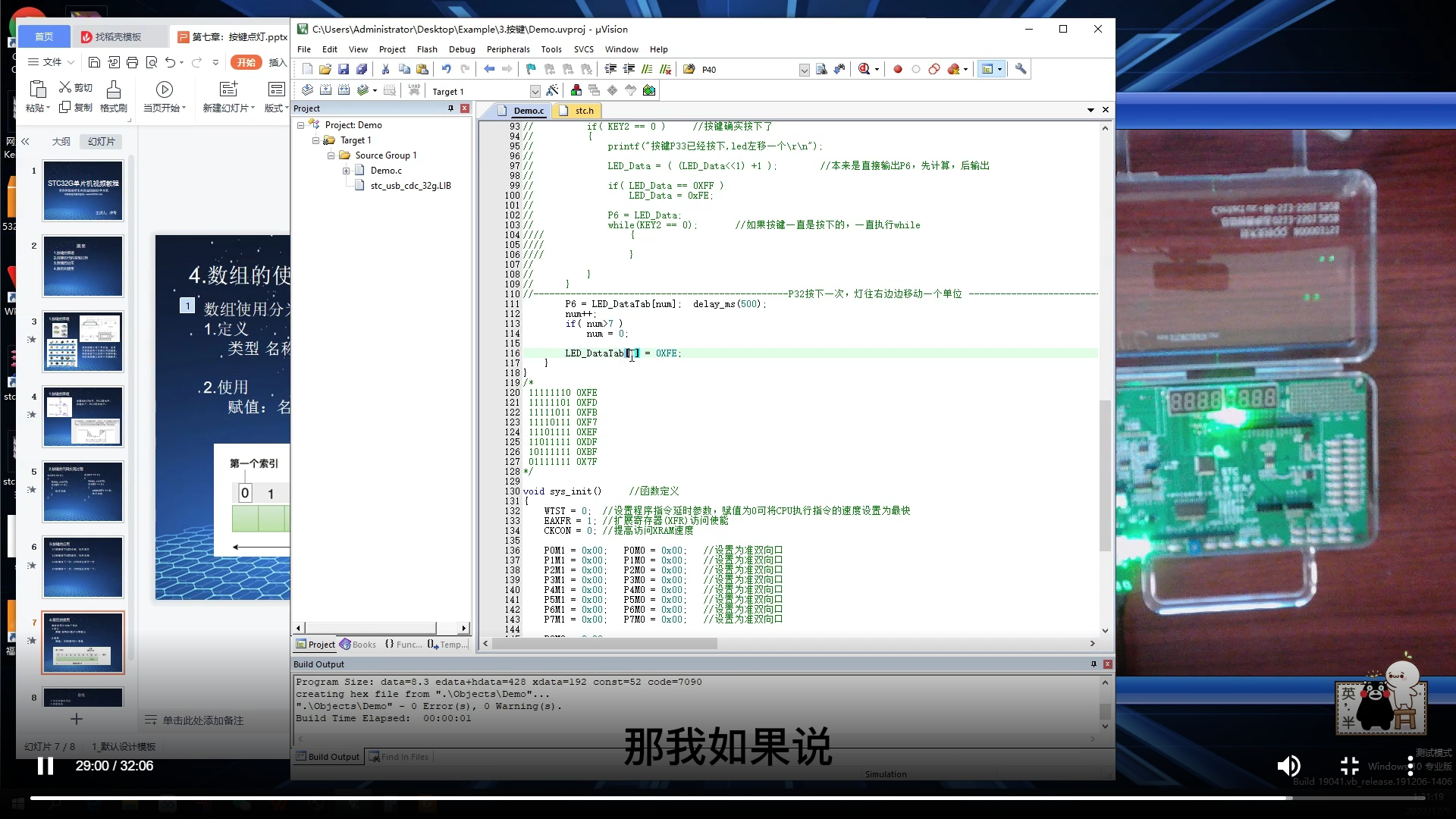Click the New file icon in µVision toolbar
This screenshot has height=819, width=1456.
[x=307, y=69]
